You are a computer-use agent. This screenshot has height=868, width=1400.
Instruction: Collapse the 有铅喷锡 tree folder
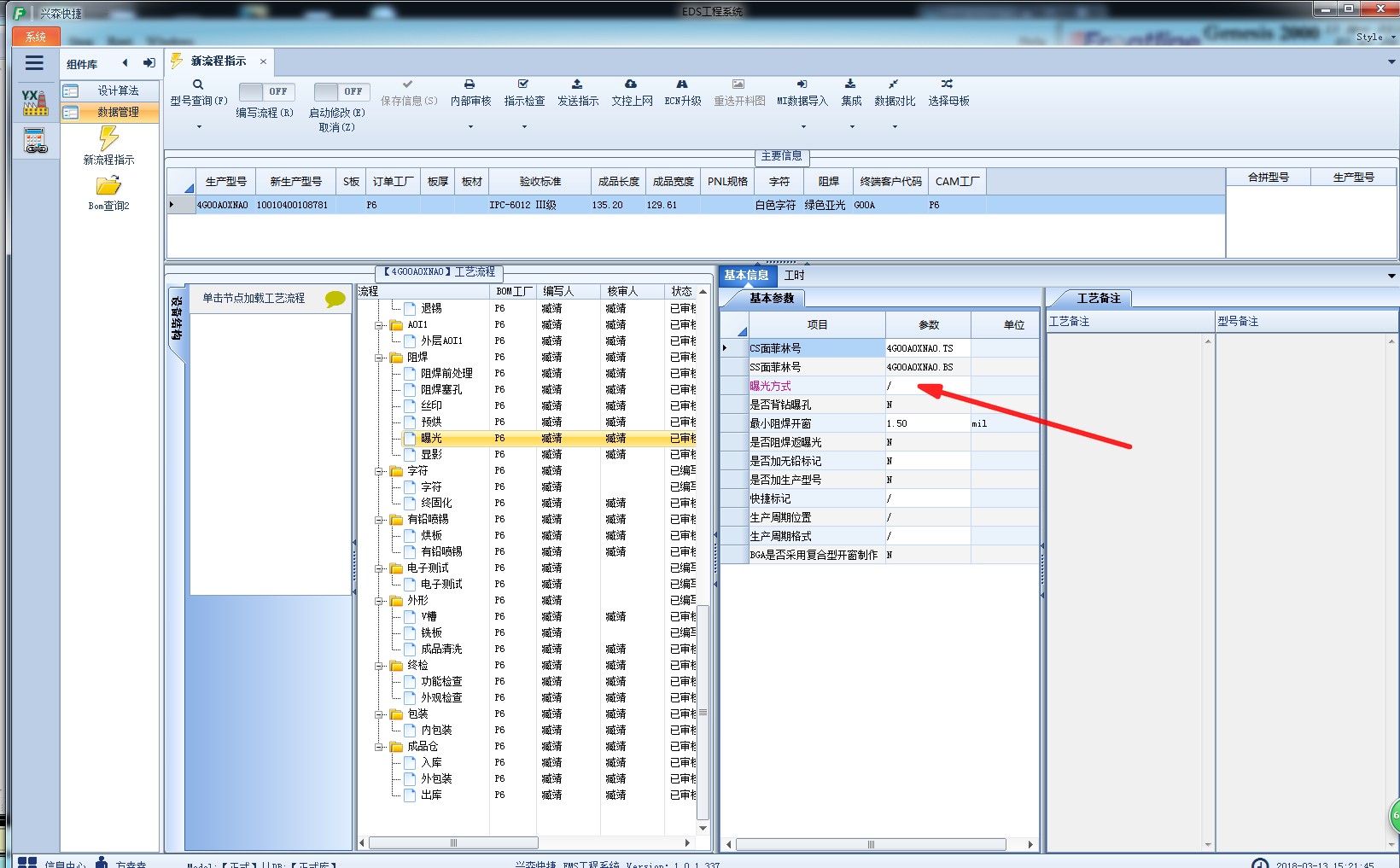point(380,520)
